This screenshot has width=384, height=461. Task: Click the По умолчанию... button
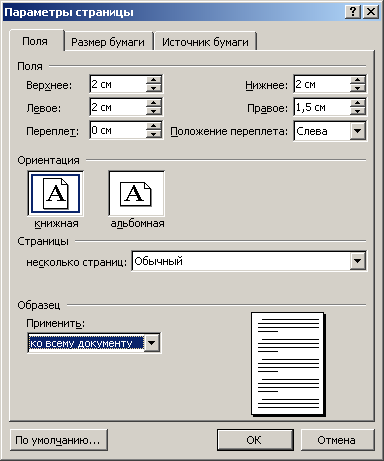coord(58,440)
